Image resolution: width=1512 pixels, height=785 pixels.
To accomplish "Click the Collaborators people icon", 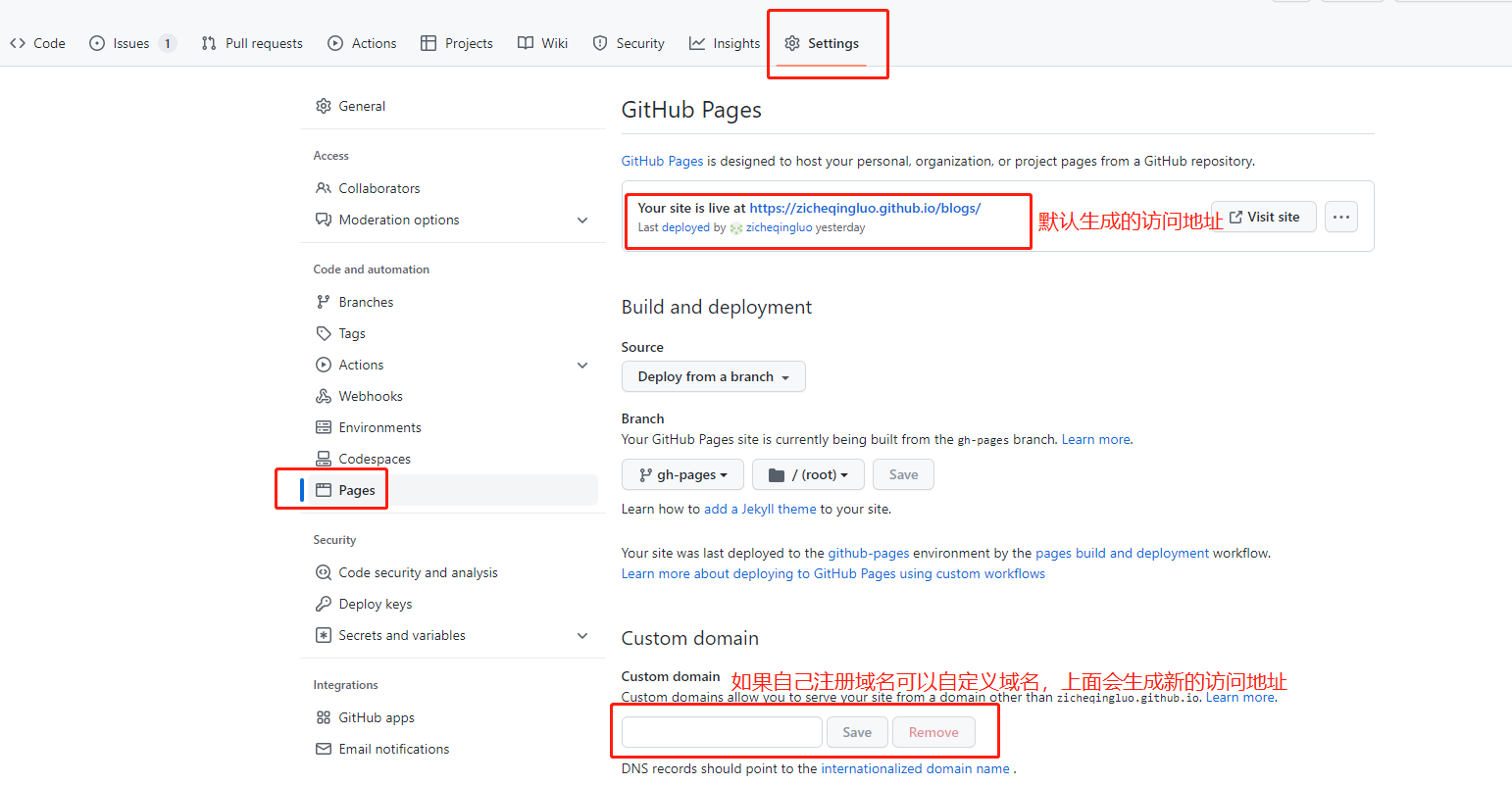I will [x=324, y=188].
